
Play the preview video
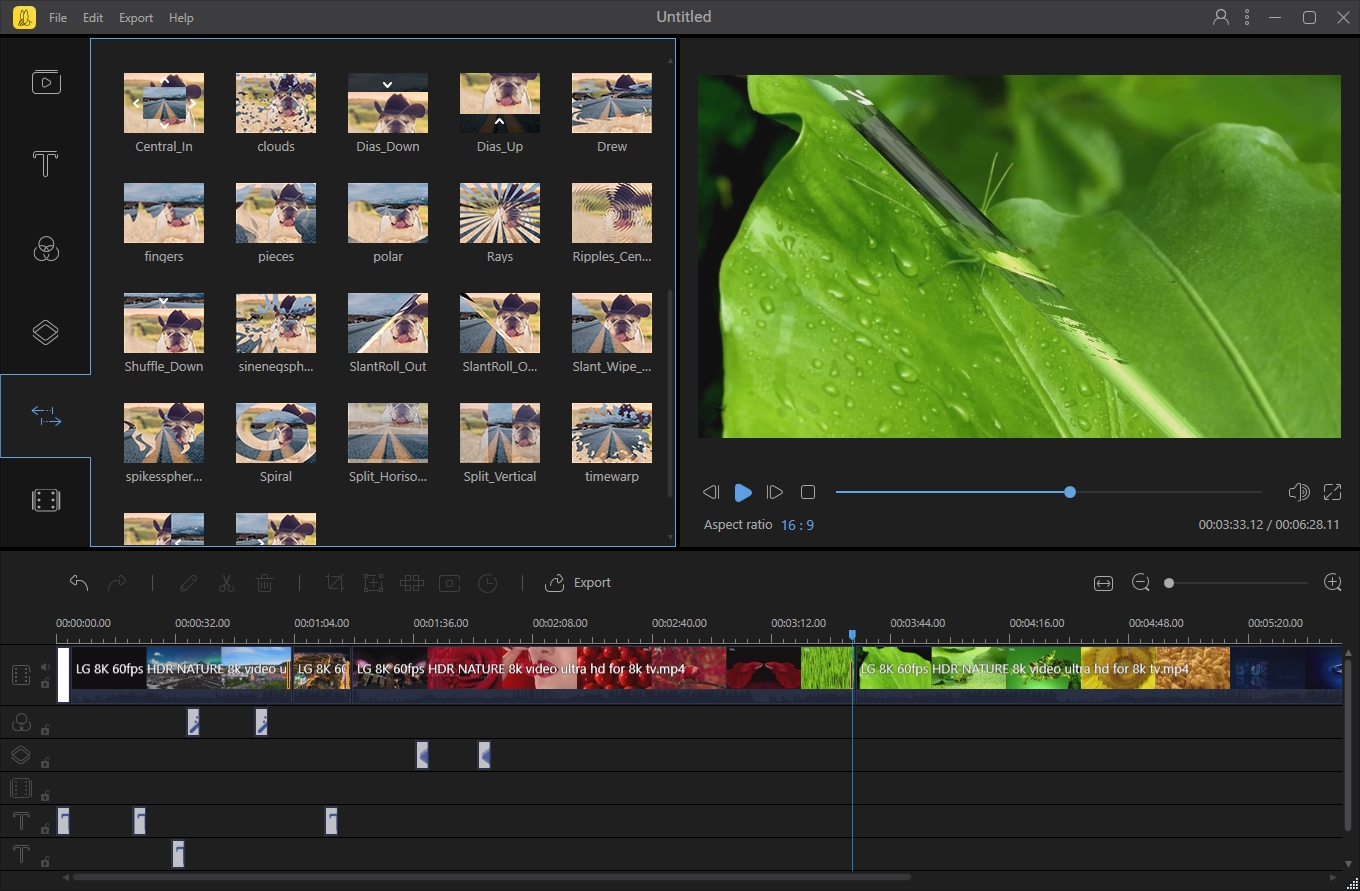(743, 492)
